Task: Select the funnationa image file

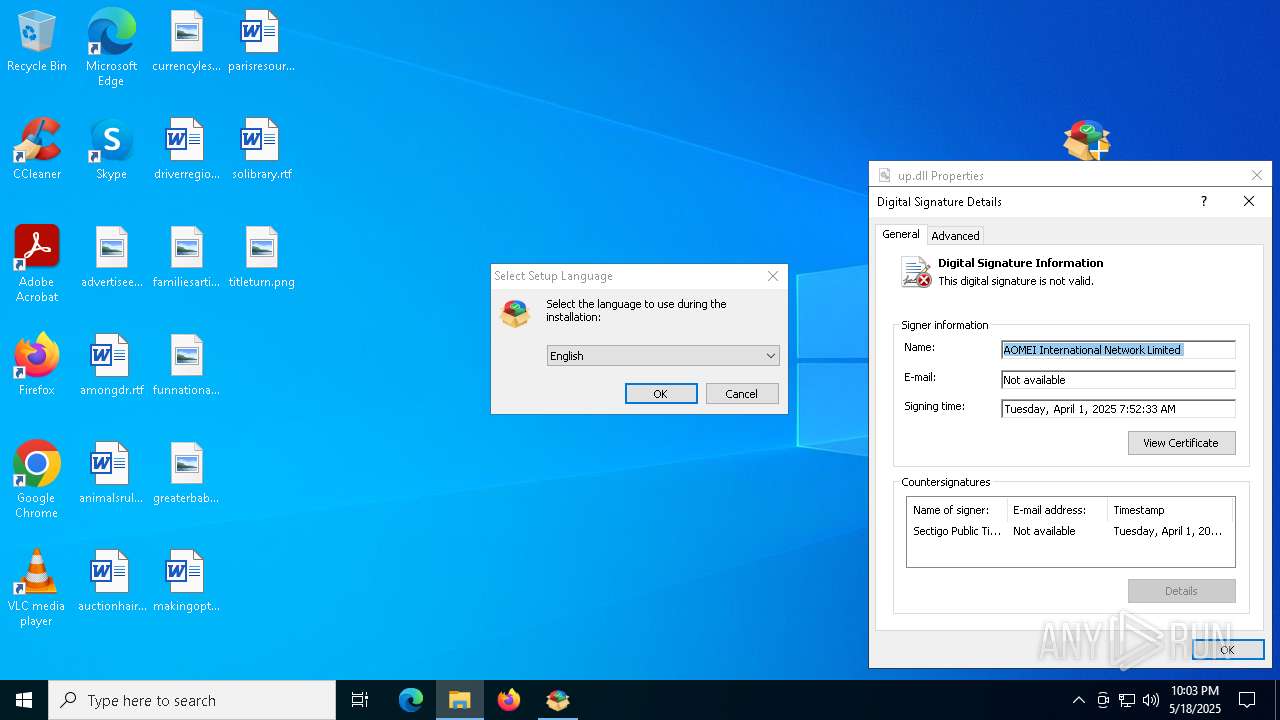Action: [x=186, y=366]
